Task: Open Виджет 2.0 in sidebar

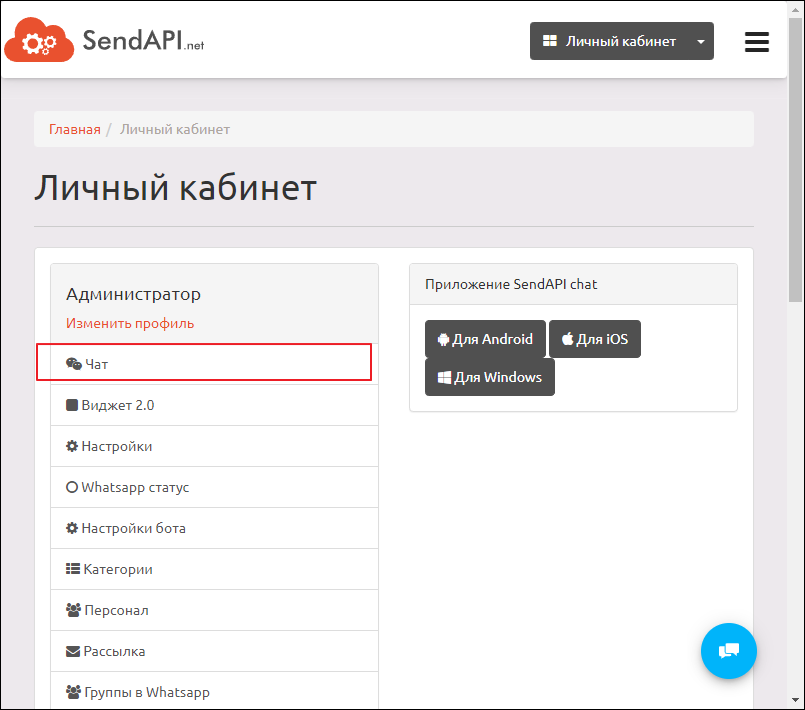Action: [x=118, y=405]
